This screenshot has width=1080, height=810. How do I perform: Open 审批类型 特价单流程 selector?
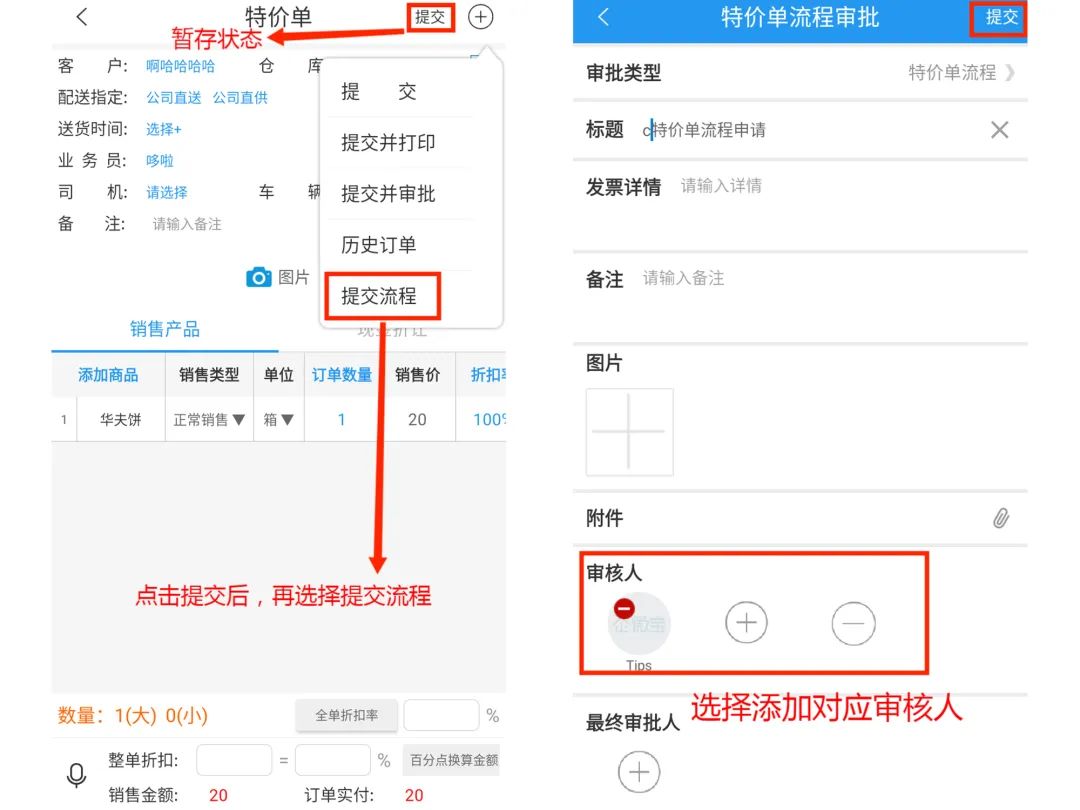coord(961,72)
